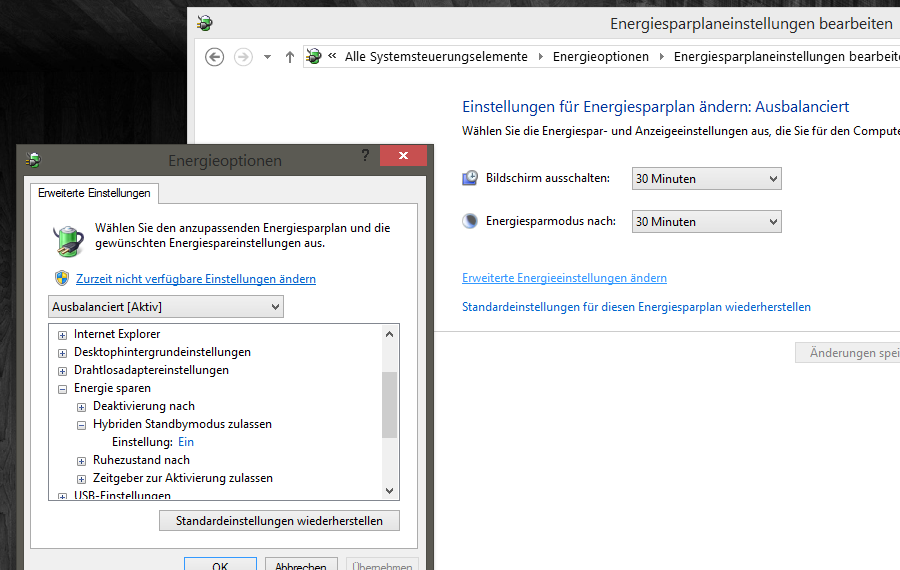Image resolution: width=900 pixels, height=570 pixels.
Task: Click the Forward arrow in the Control Panel window
Action: point(243,57)
